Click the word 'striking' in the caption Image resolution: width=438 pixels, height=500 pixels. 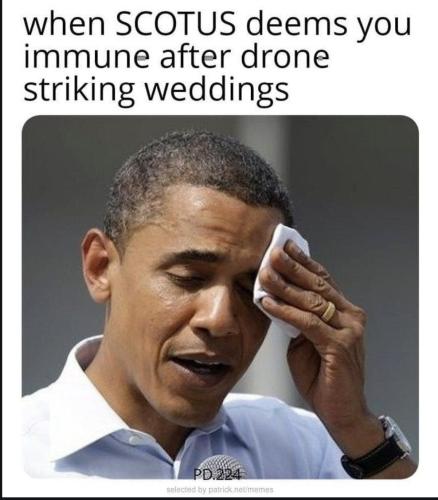79,89
